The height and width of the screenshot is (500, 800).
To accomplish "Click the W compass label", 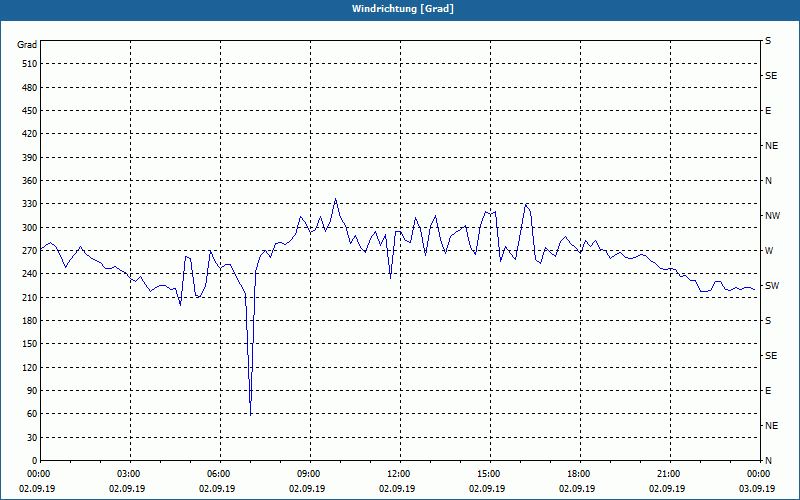I will 769,251.
